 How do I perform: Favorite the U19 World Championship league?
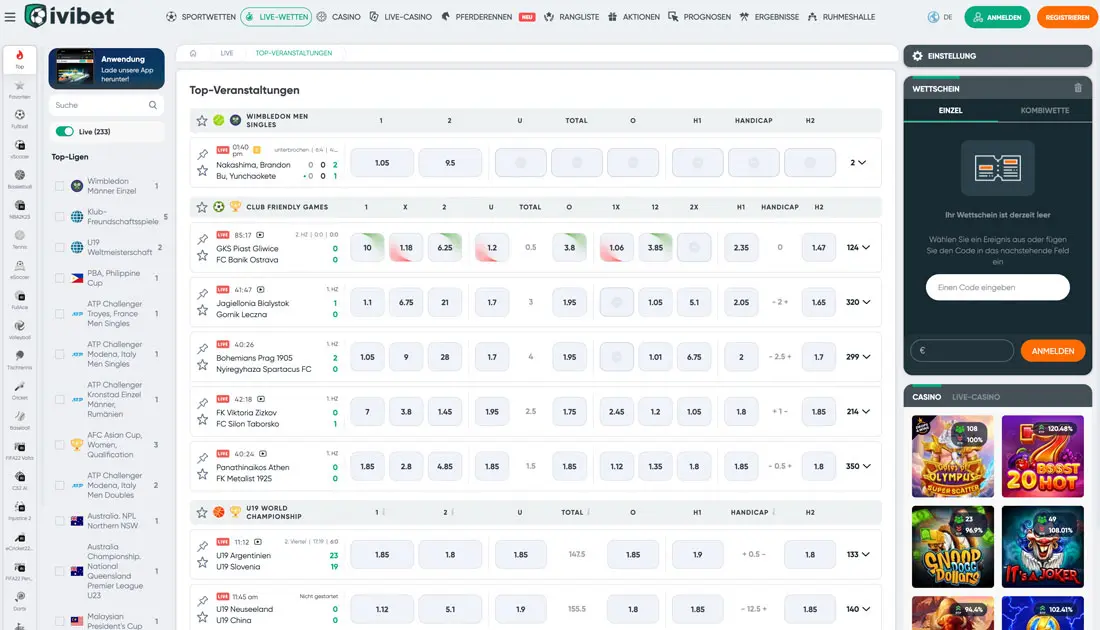[x=202, y=512]
